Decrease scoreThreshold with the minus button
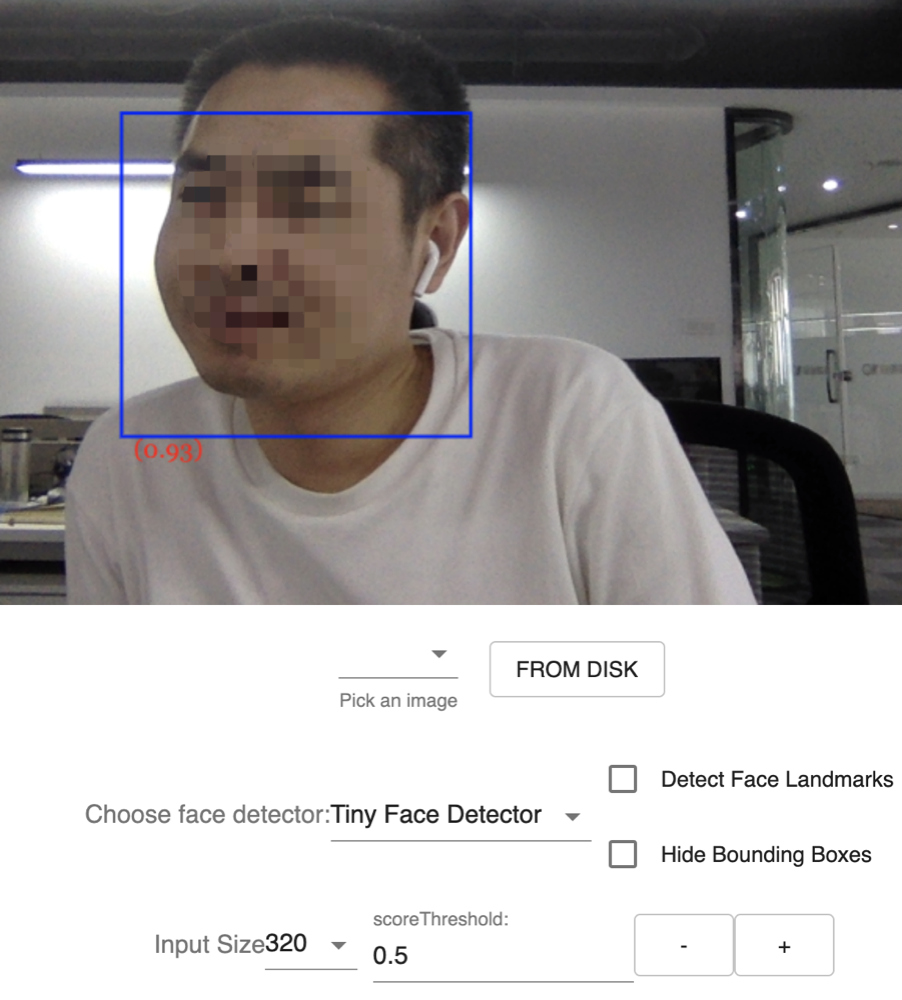 coord(683,944)
